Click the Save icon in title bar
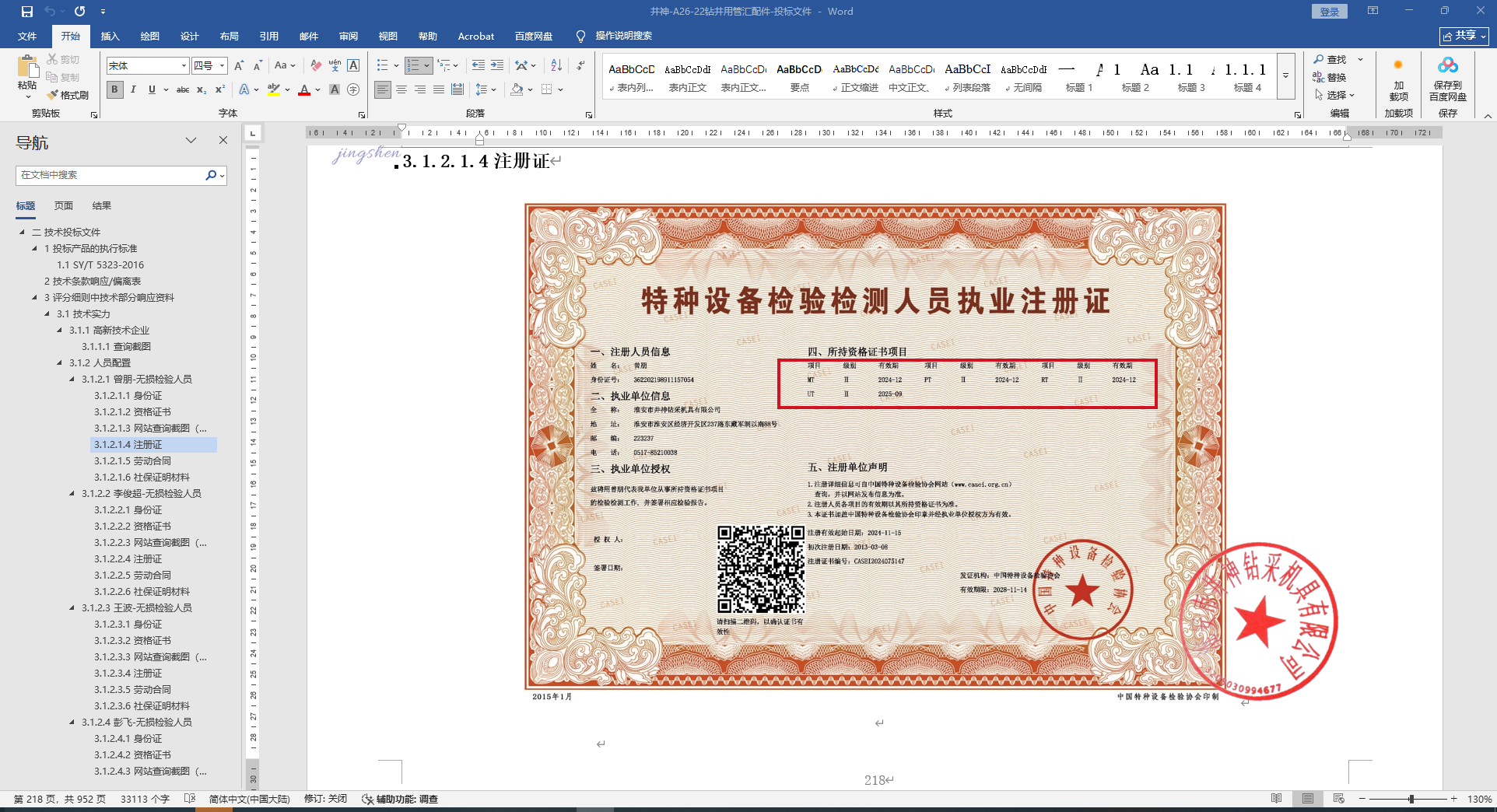Screen dimensions: 1497x812 [27, 12]
